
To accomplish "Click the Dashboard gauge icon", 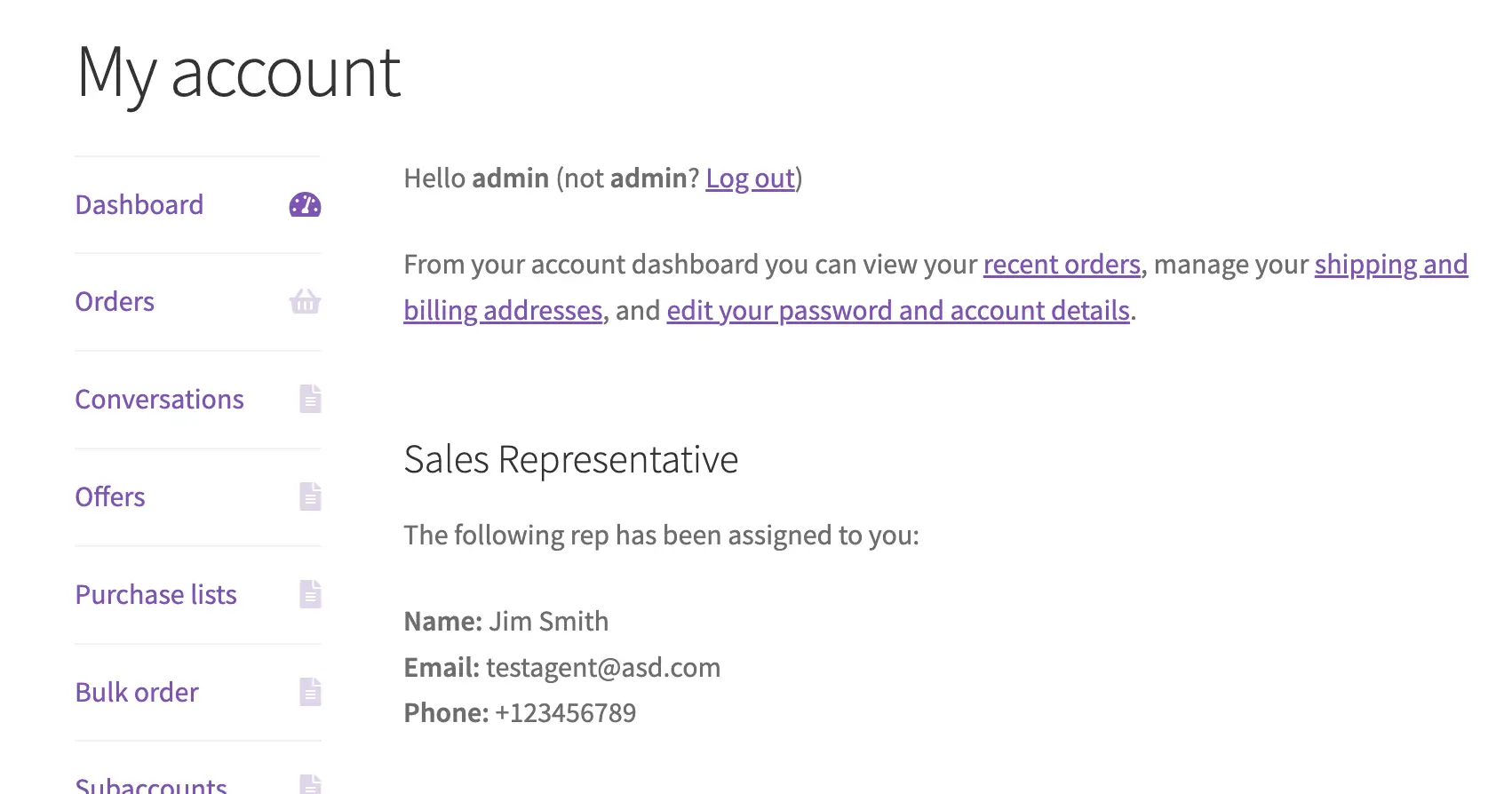I will point(305,205).
